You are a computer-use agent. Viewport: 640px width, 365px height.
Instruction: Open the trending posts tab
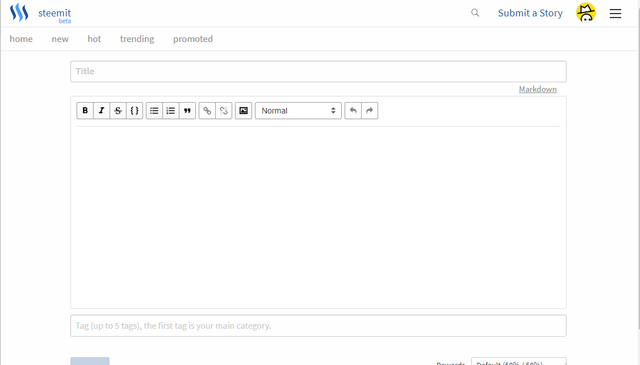point(137,39)
